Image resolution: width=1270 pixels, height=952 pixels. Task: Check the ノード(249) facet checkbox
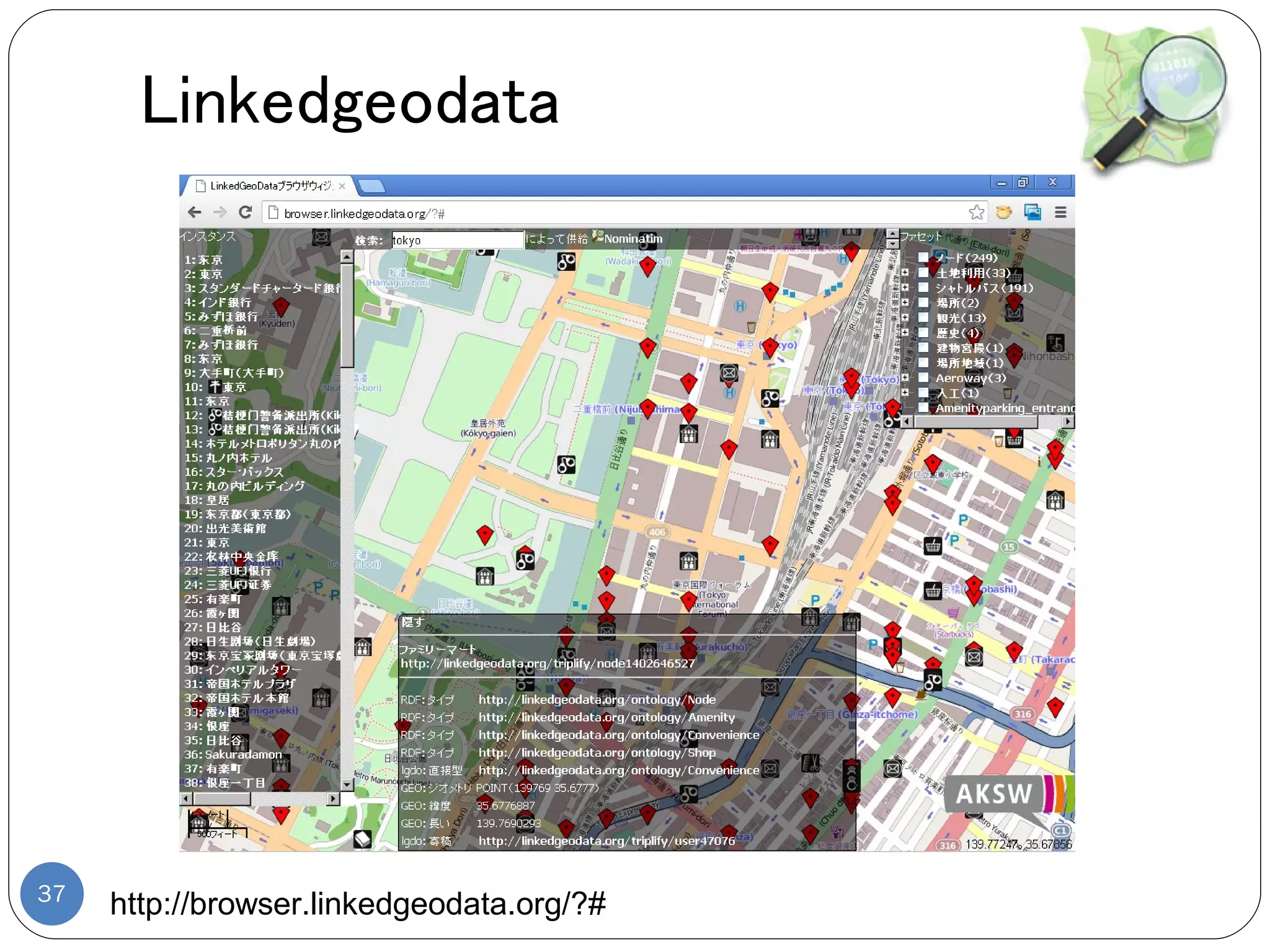(923, 257)
